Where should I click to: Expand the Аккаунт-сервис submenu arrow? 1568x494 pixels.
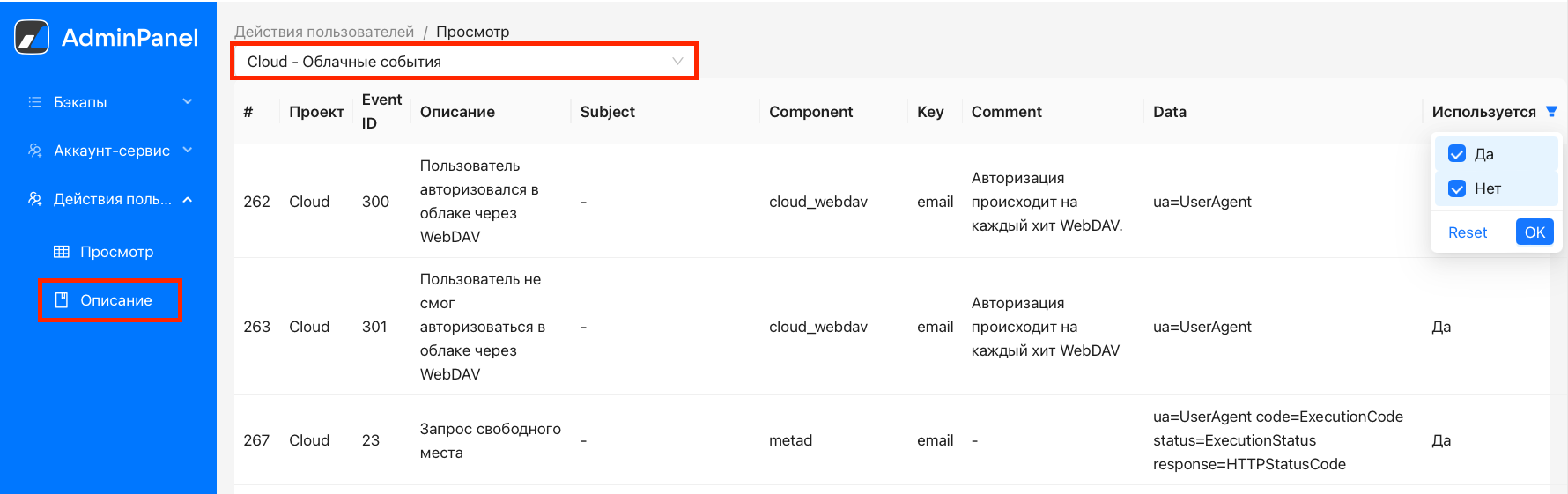click(188, 150)
